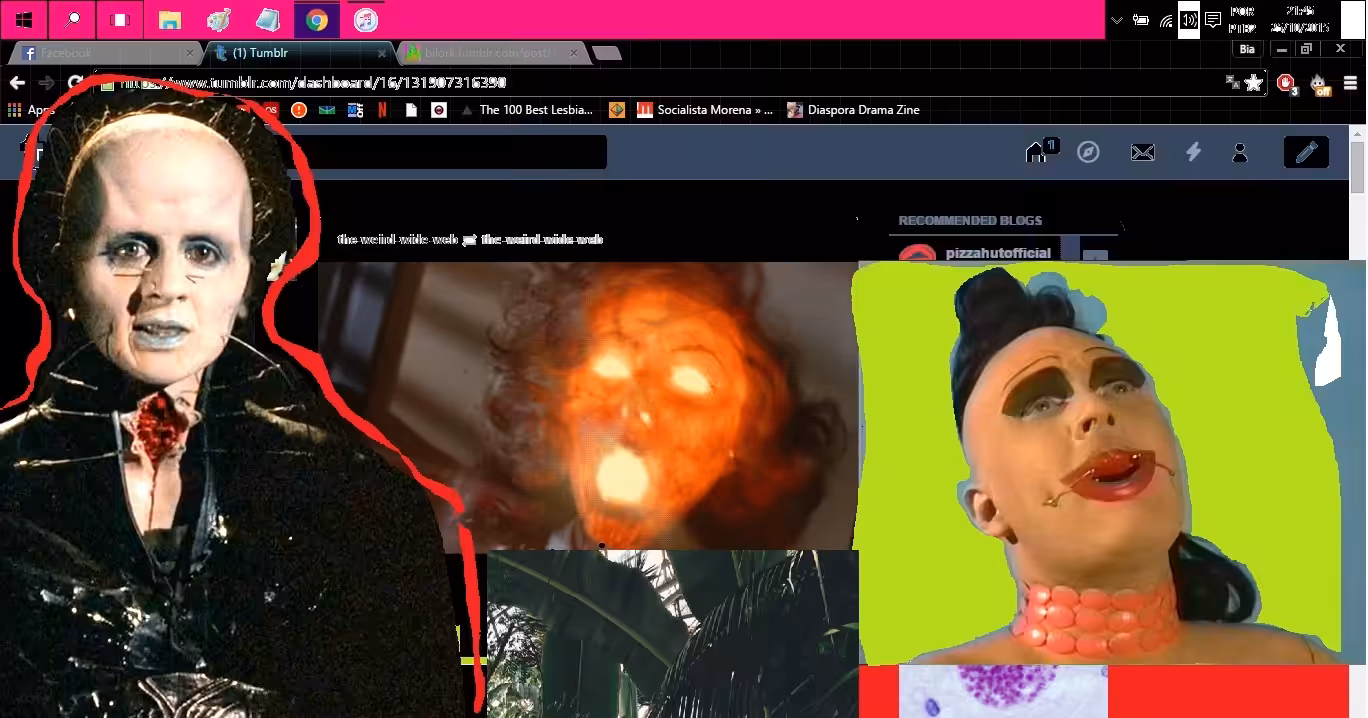1368x718 pixels.
Task: Open the Wi-Fi network tray icon
Action: click(1166, 20)
